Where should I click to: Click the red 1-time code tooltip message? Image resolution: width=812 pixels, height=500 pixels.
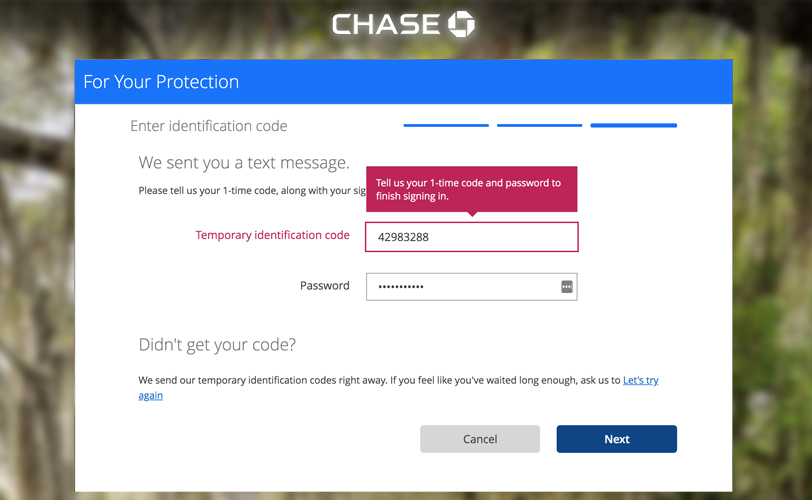(471, 189)
